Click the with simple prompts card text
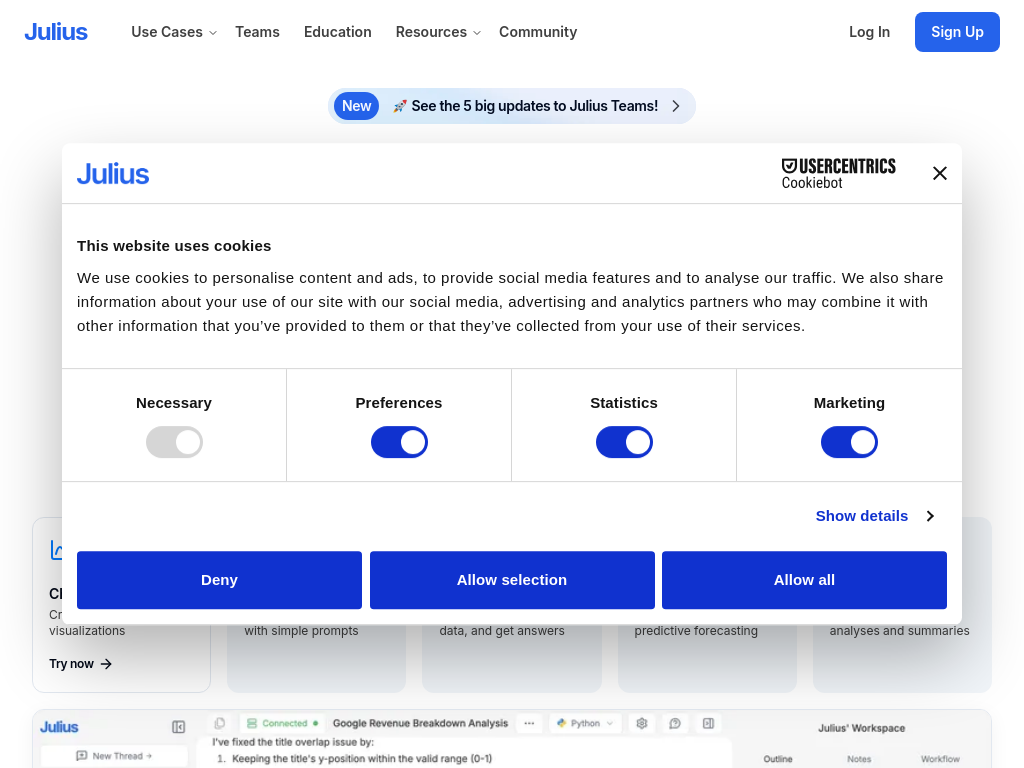Screen dimensions: 1024x768 coord(301,631)
